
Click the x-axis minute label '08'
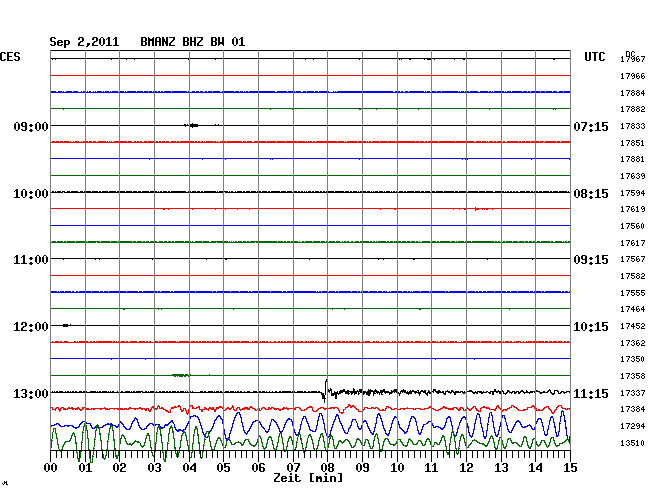click(x=327, y=468)
